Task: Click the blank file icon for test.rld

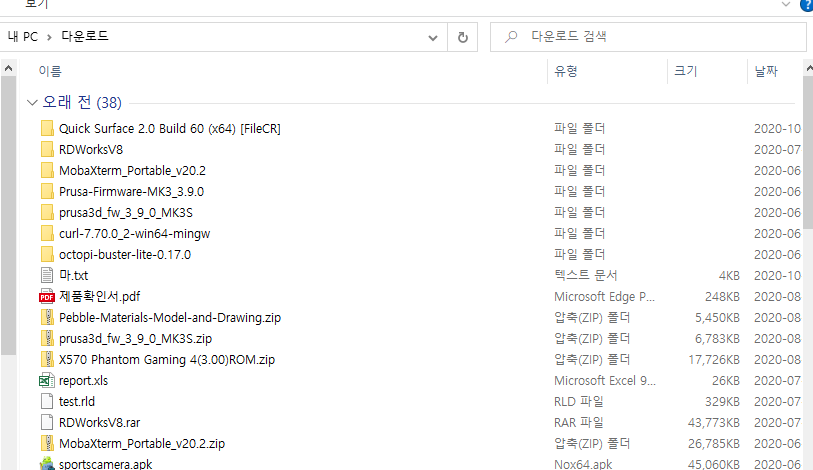Action: click(x=47, y=402)
